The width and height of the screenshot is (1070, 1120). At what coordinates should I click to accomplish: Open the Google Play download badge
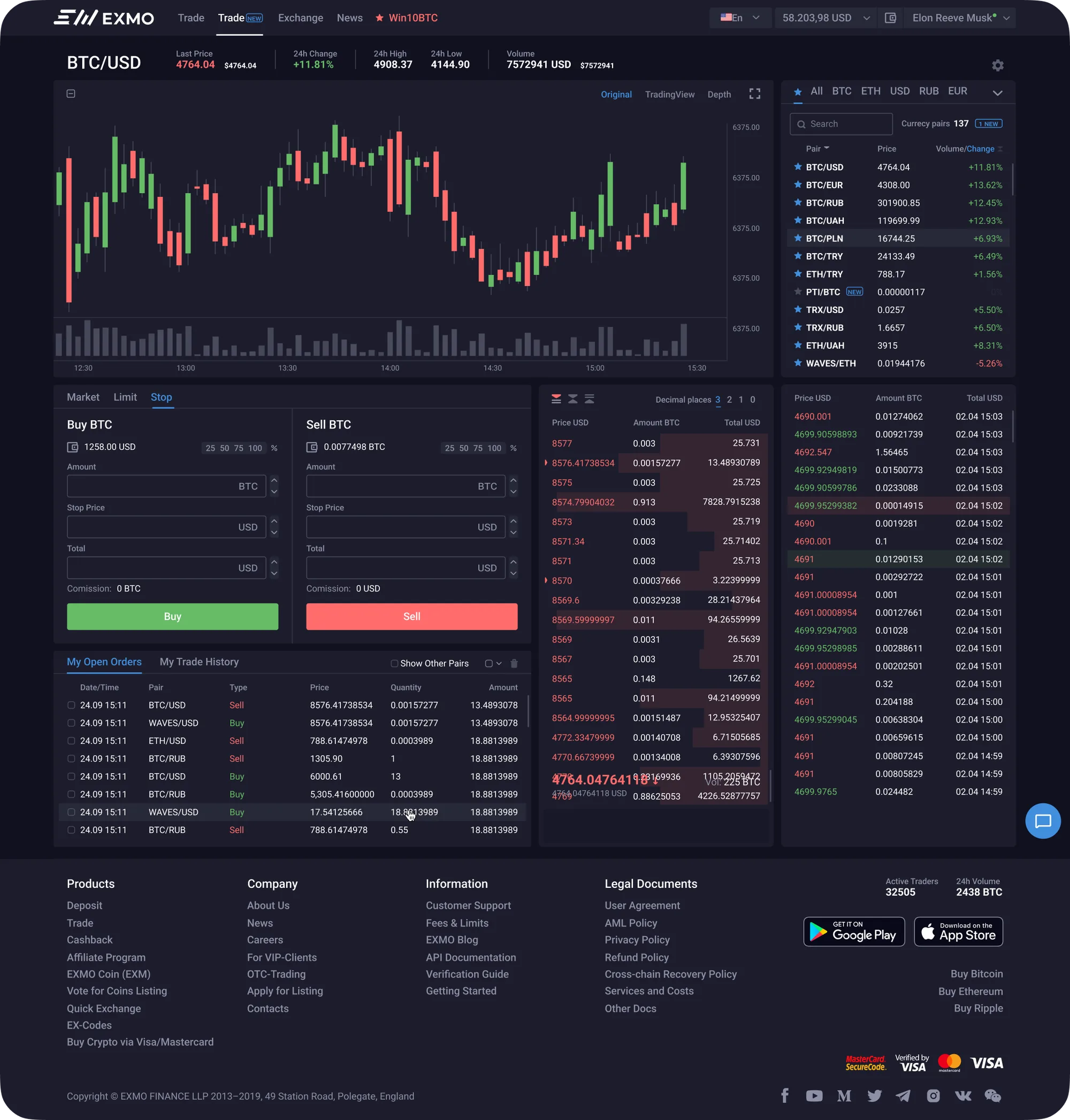point(854,932)
